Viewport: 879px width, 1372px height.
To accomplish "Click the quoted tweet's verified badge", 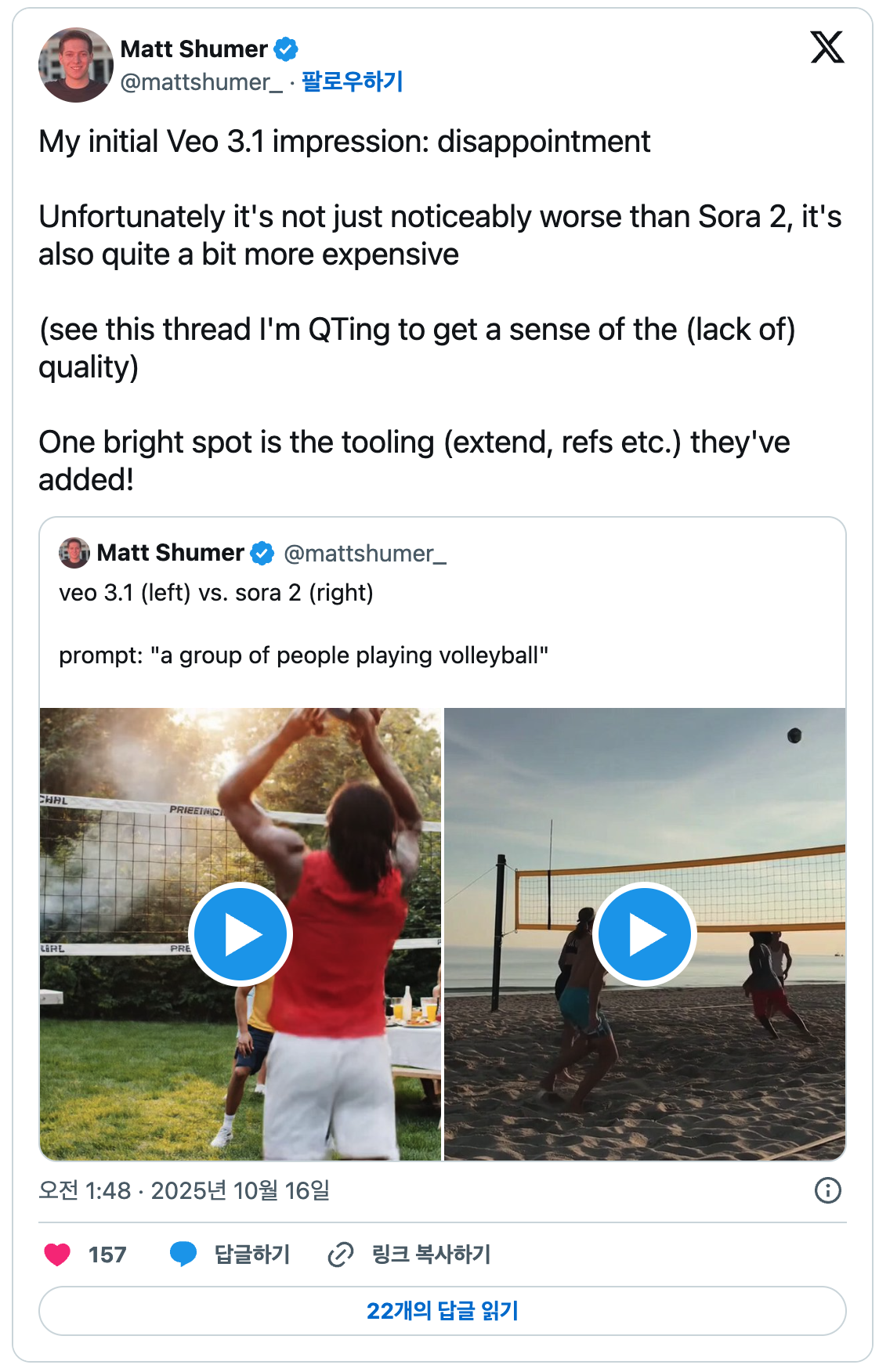I will click(262, 554).
